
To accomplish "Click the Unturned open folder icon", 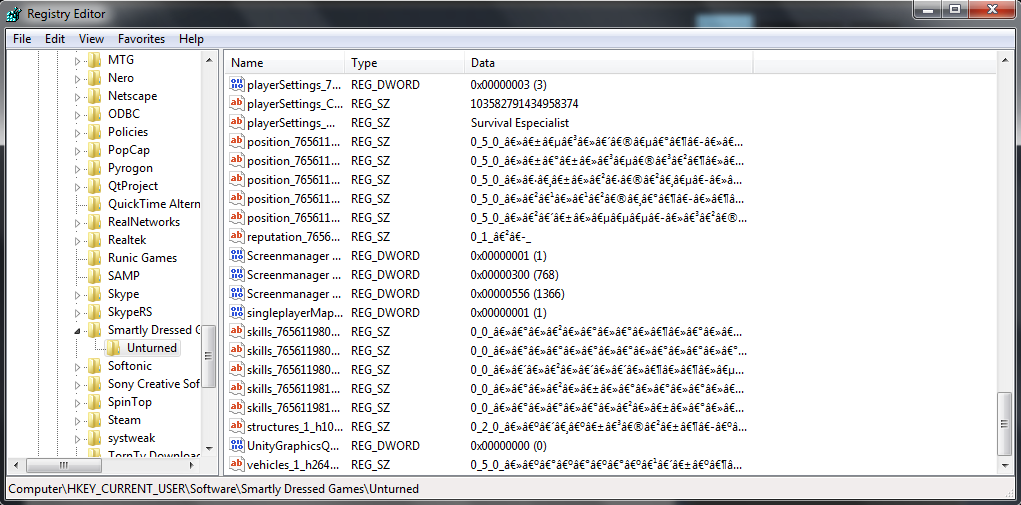I will (114, 348).
